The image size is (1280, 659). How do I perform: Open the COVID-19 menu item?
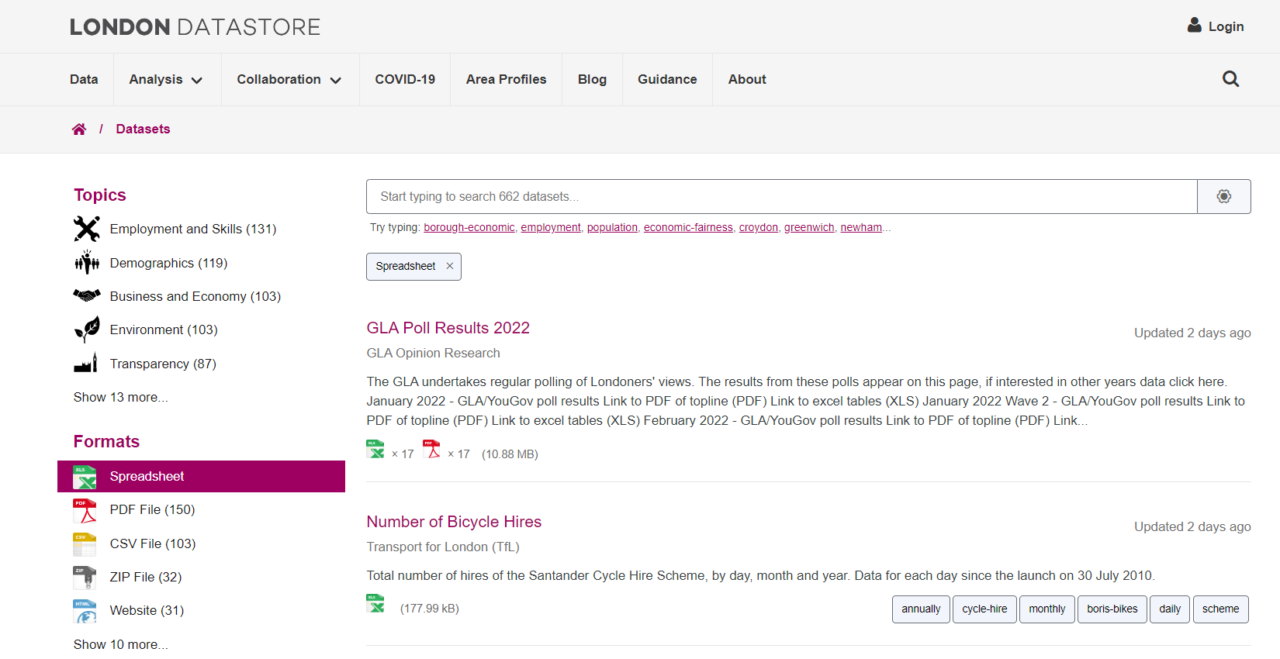point(404,79)
